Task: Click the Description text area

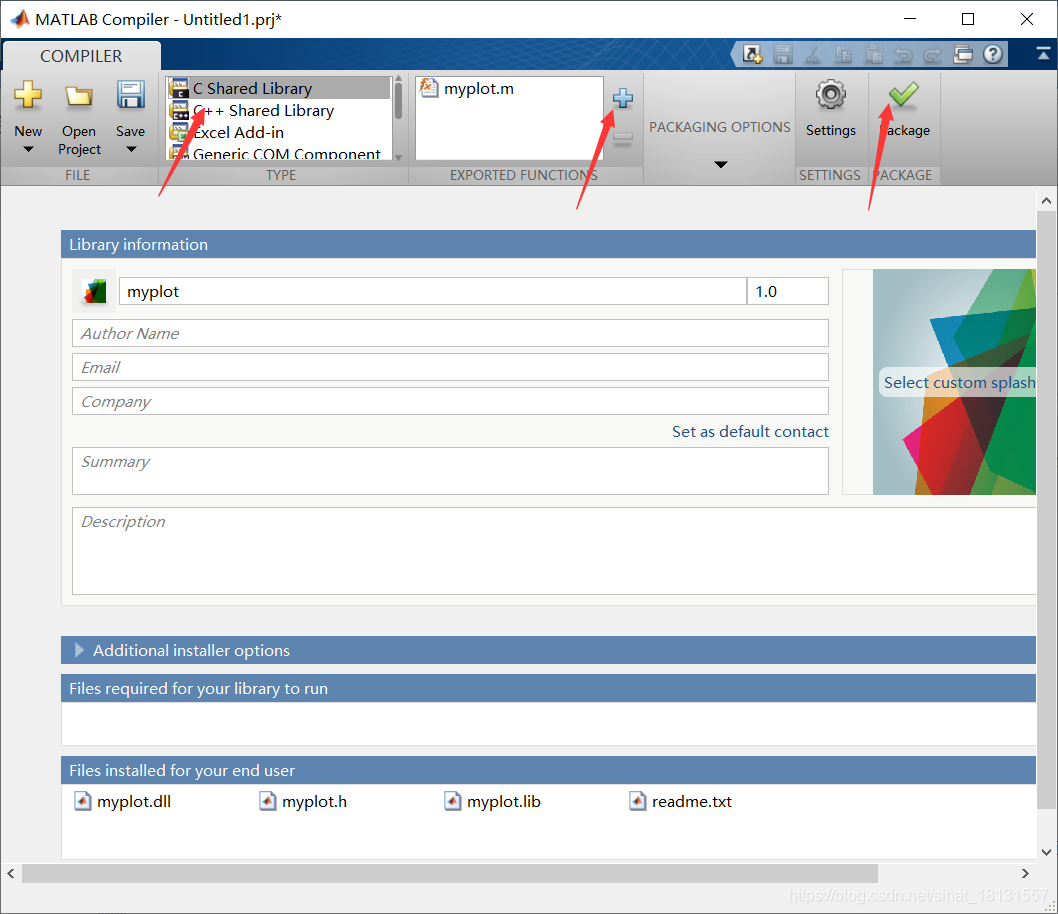Action: 554,550
